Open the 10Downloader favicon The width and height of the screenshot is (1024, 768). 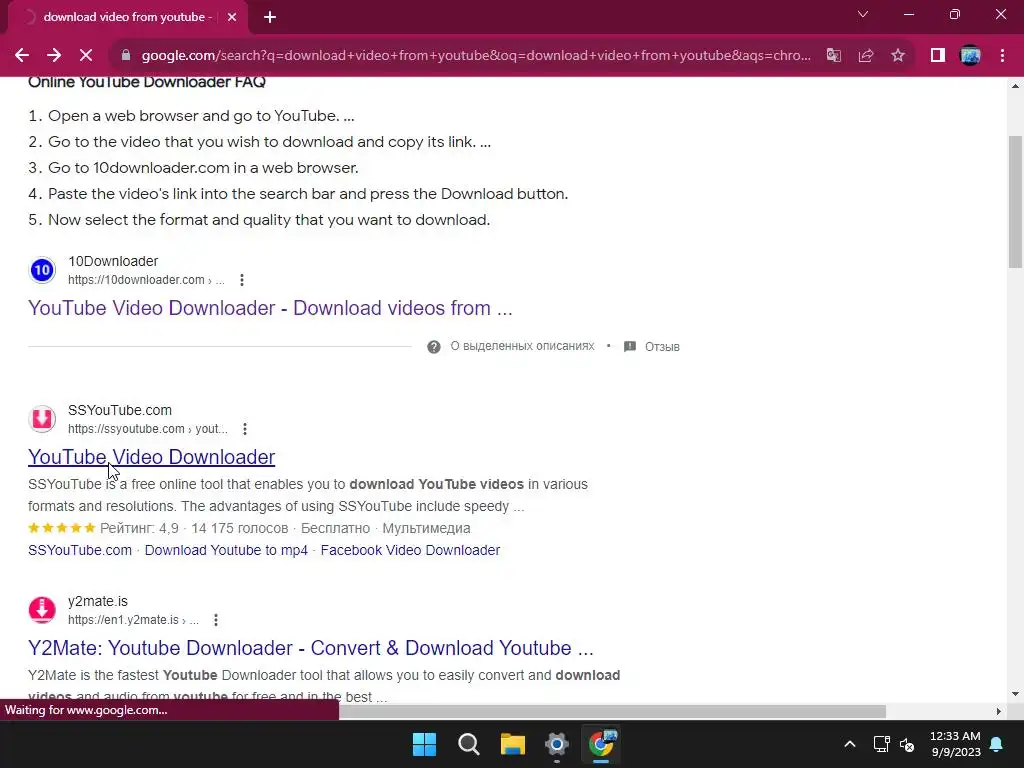(42, 270)
